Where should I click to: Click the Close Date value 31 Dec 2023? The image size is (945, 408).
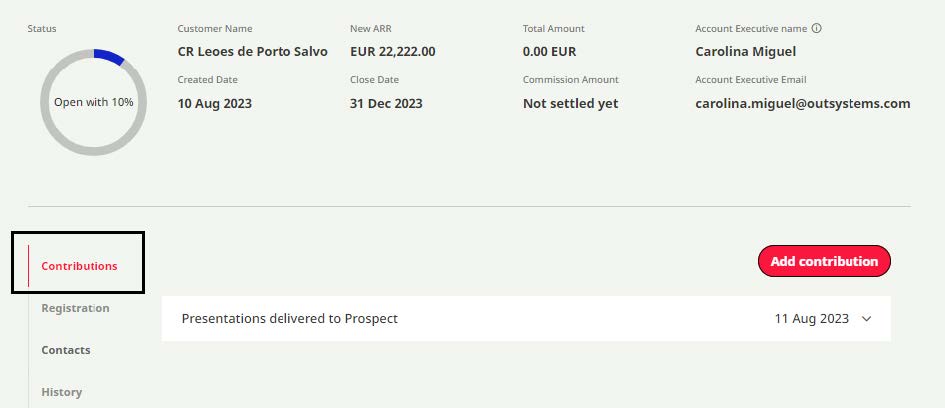click(386, 103)
